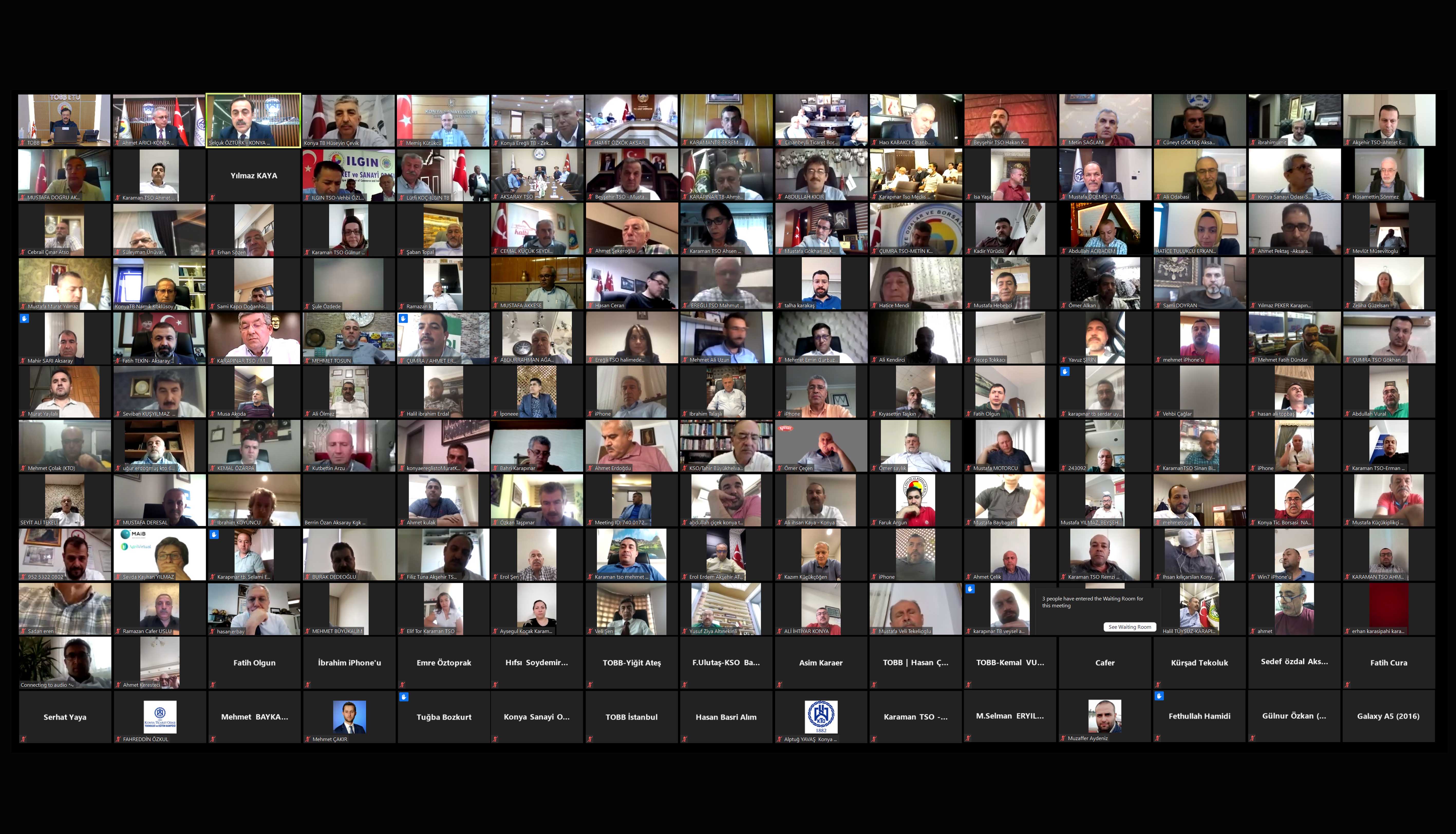Image resolution: width=1456 pixels, height=834 pixels.
Task: Click muted mic icon beside Muzaffer Aydeniz name
Action: (1064, 738)
